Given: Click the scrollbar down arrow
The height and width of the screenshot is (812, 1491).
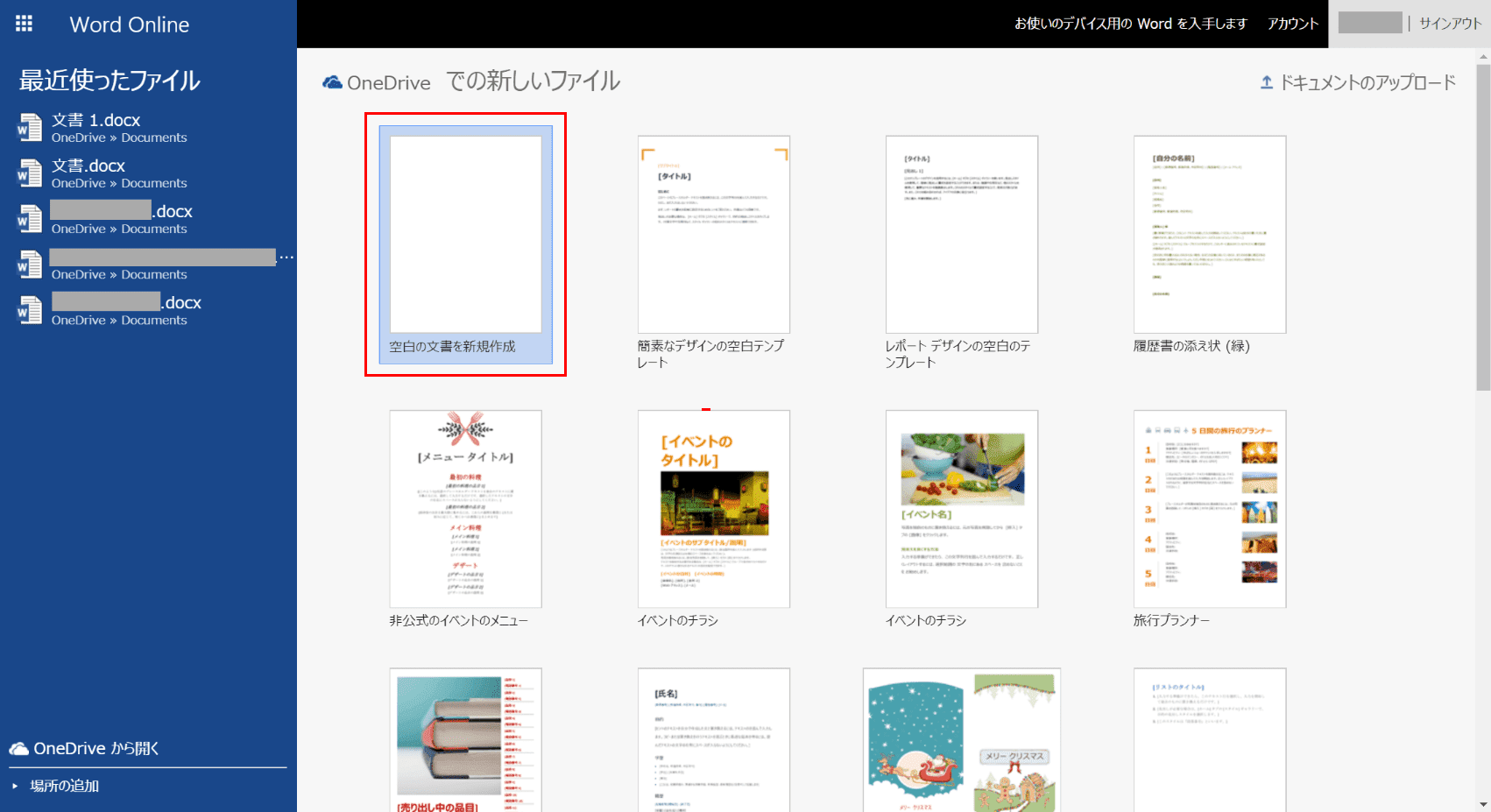Looking at the screenshot, I should click(x=1483, y=804).
